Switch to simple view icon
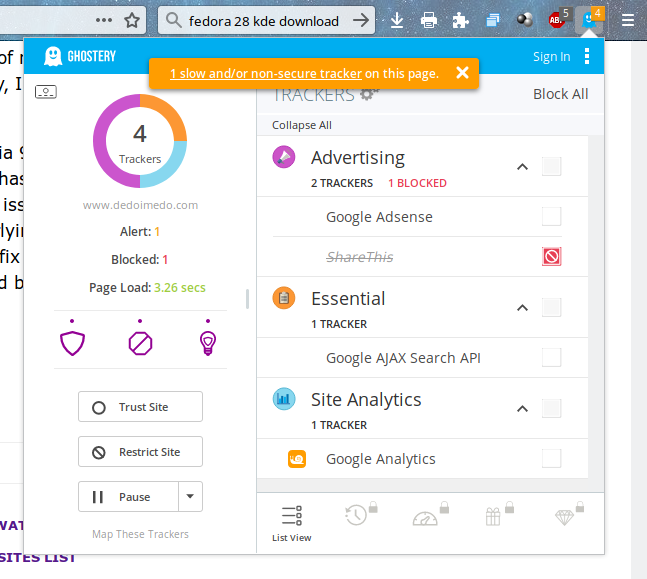The image size is (647, 579). click(46, 92)
